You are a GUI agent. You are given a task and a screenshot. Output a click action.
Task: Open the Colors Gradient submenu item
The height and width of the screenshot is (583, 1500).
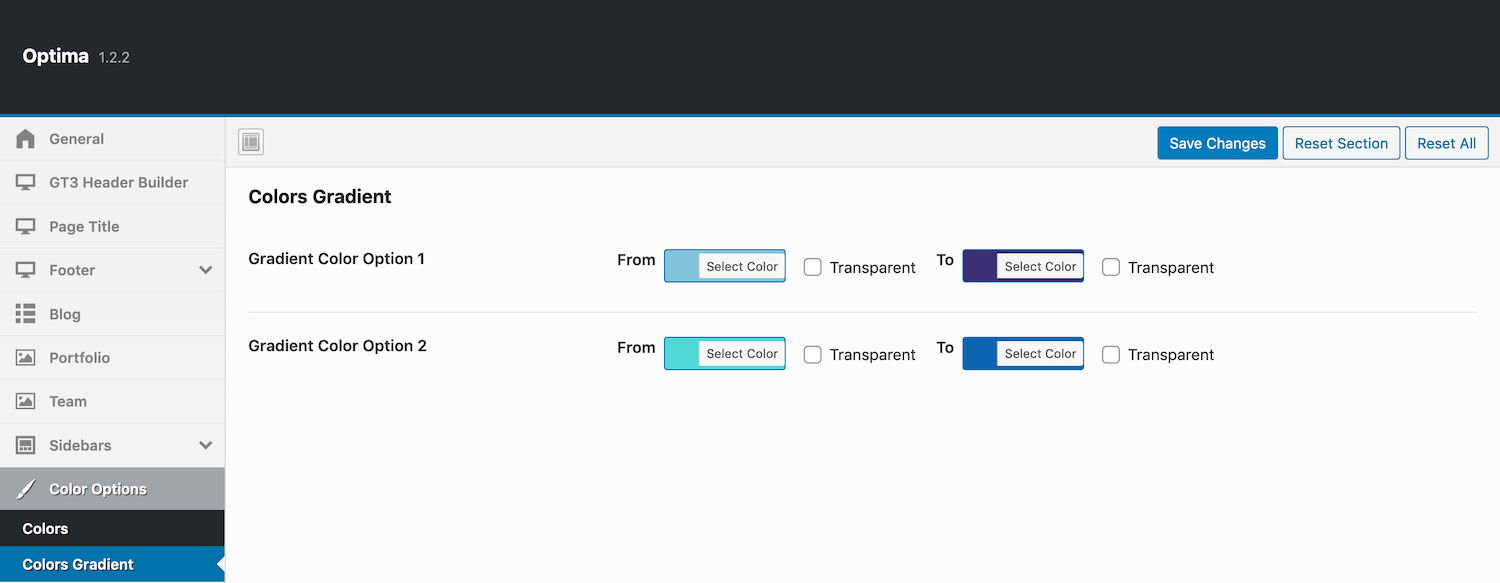tap(78, 563)
